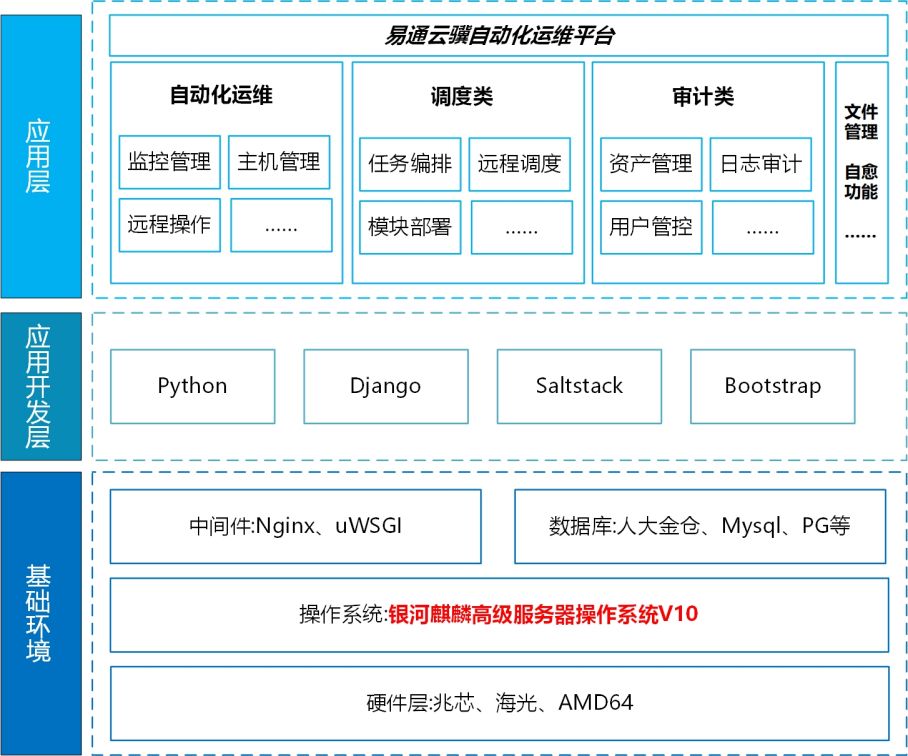This screenshot has height=756, width=908.
Task: Click the 自愈功能 text
Action: point(861,182)
